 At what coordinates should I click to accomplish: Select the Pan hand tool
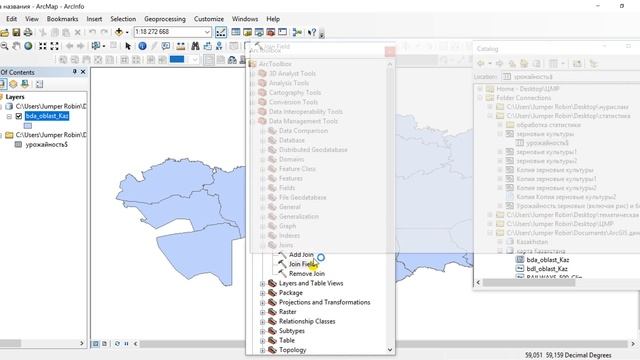click(16, 46)
